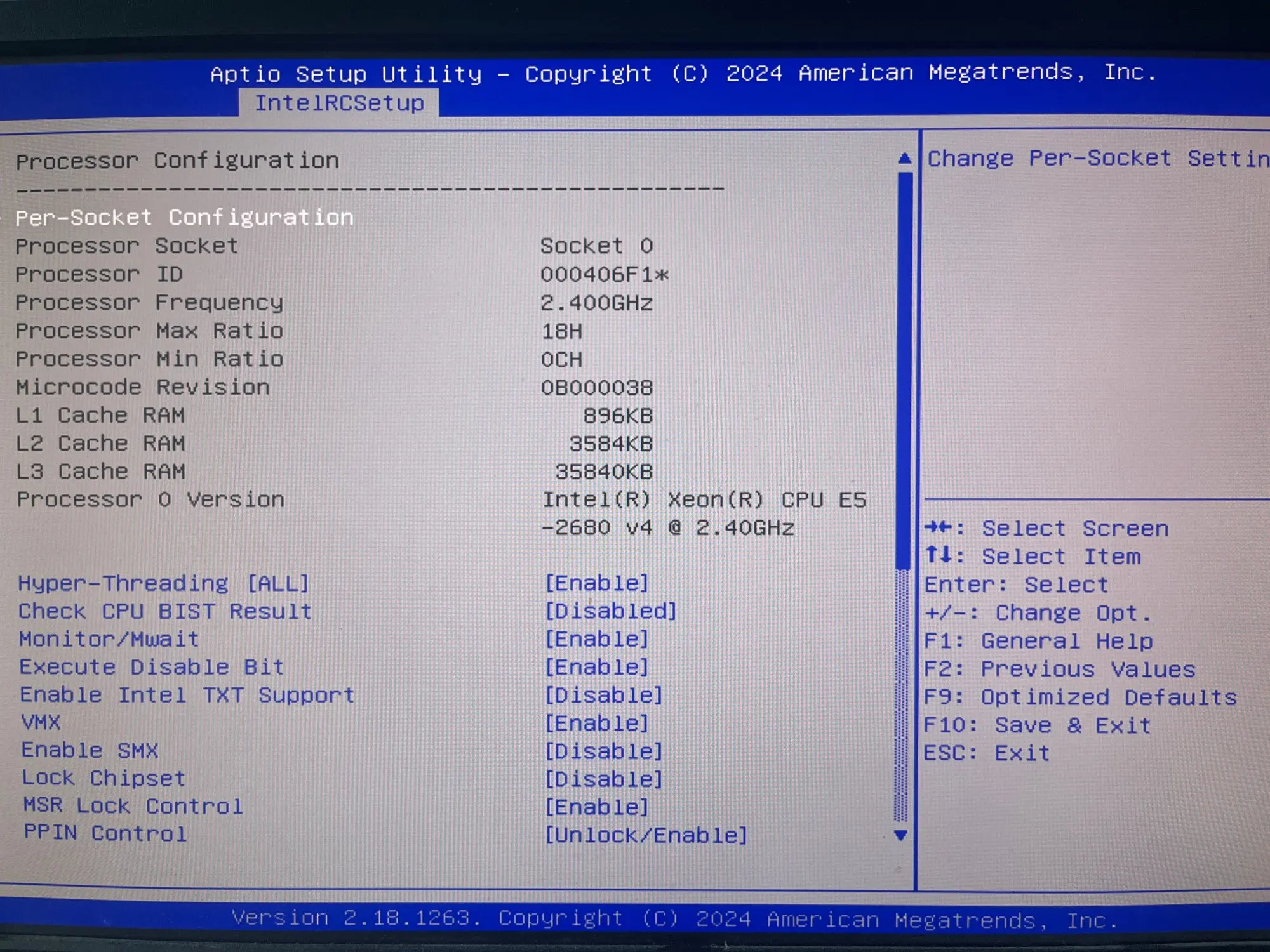Screen dimensions: 1270x952
Task: Click the F10: Save & Exit hint
Action: 1037,725
